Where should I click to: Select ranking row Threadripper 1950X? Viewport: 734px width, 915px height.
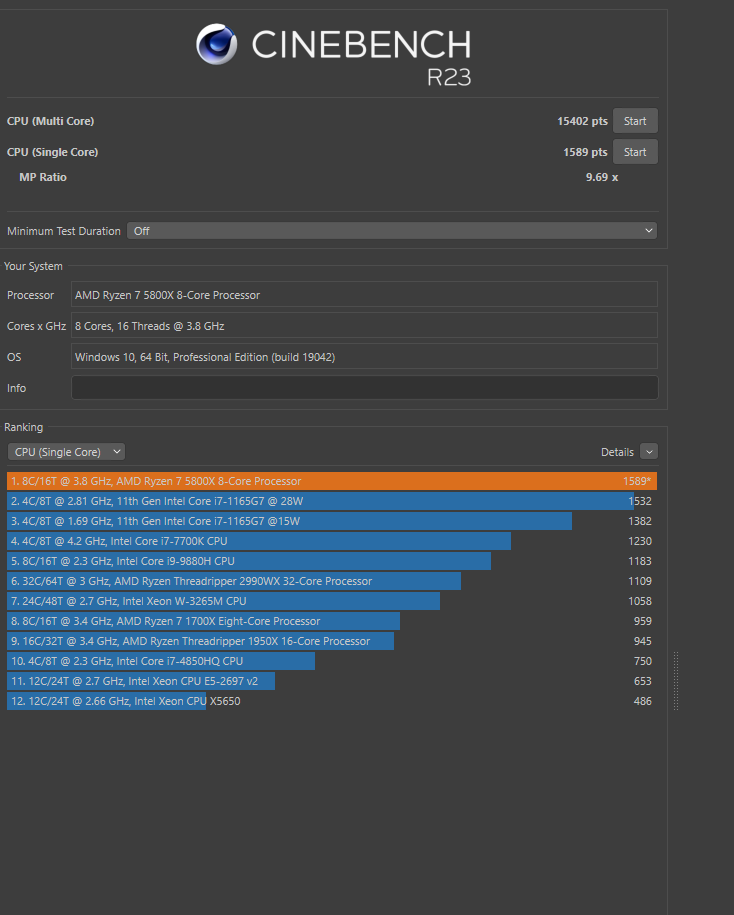click(332, 641)
